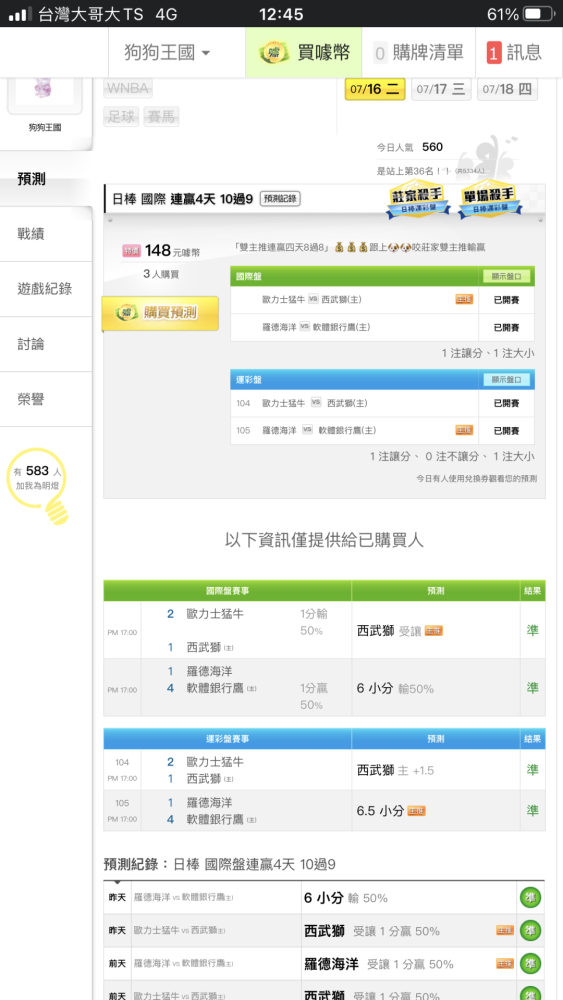Open the 購牌清單 cart list

pyautogui.click(x=418, y=52)
